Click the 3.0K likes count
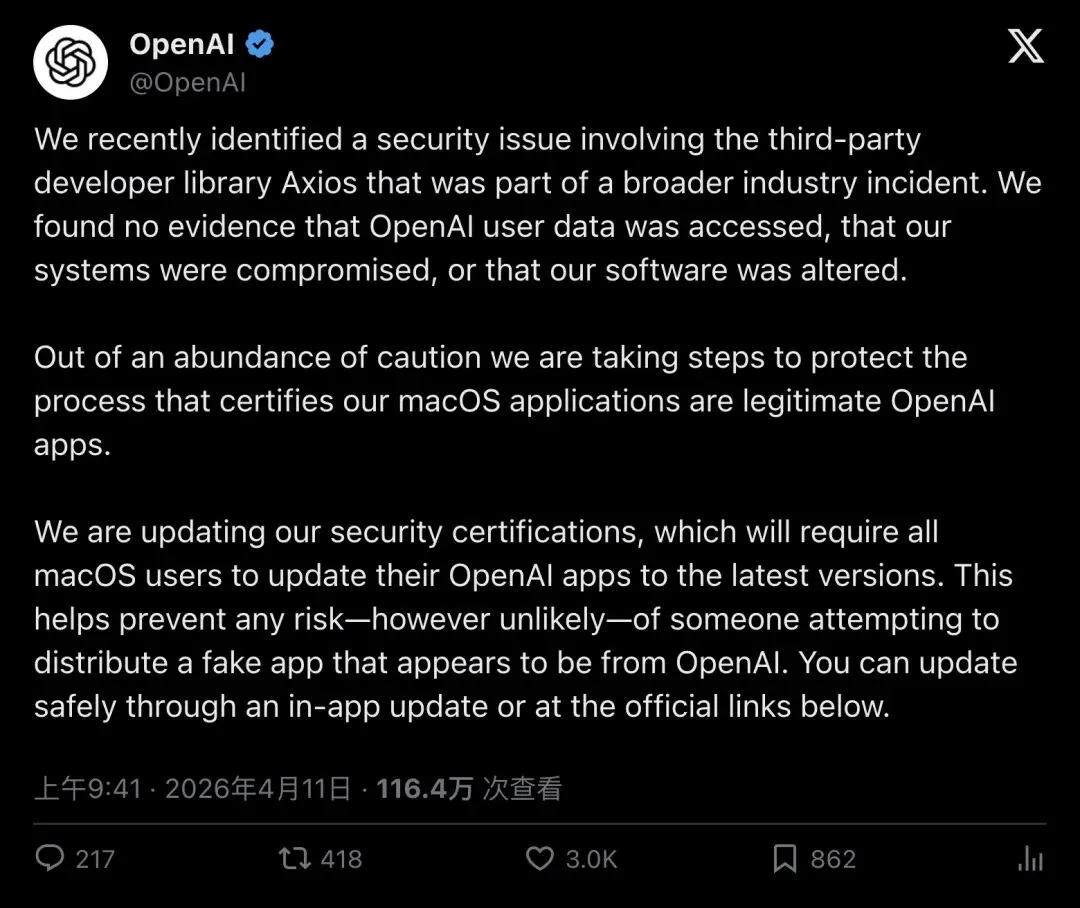 (x=591, y=859)
